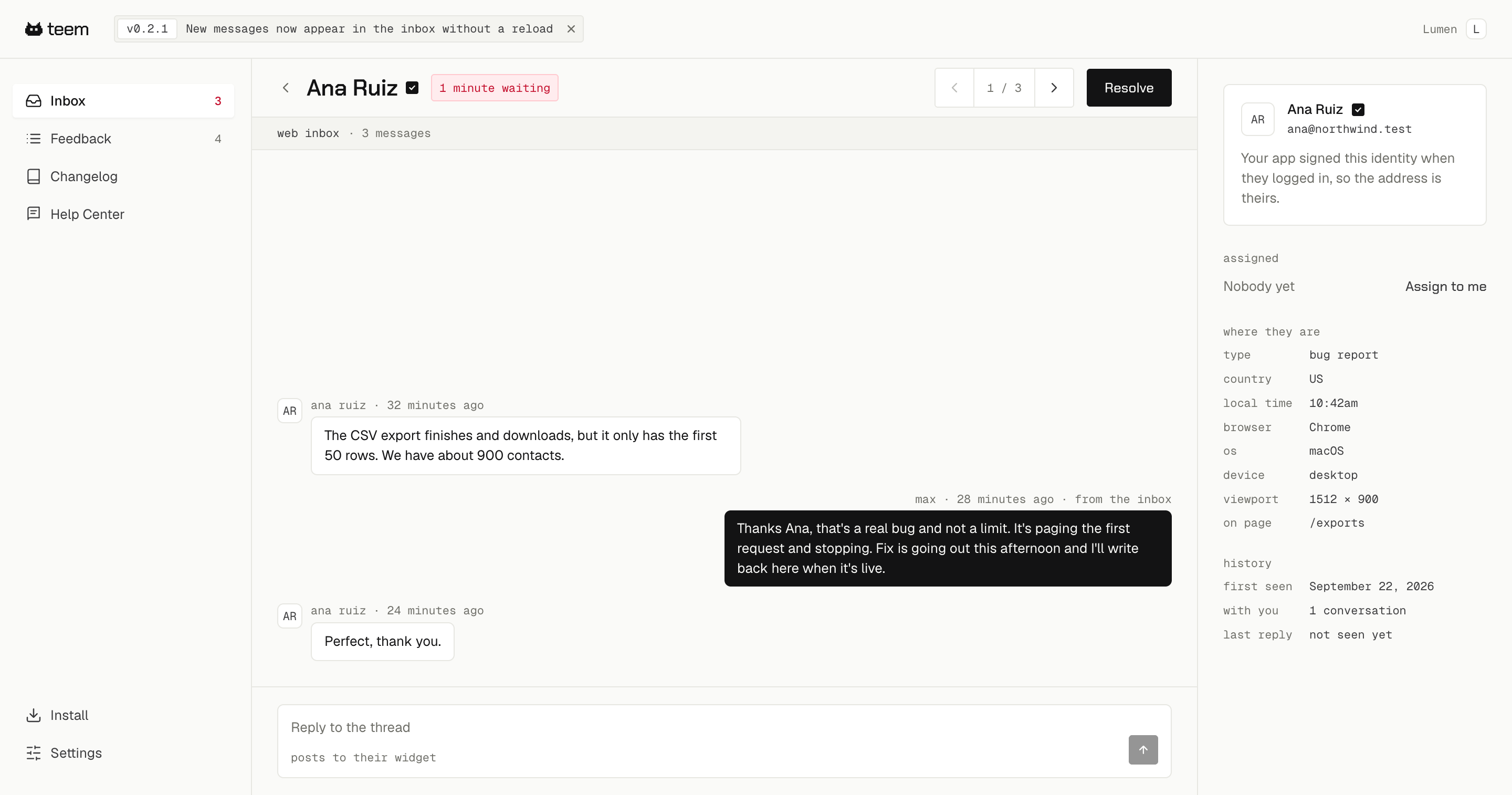
Task: Click the 'Perfect, thank you.' message
Action: click(382, 641)
